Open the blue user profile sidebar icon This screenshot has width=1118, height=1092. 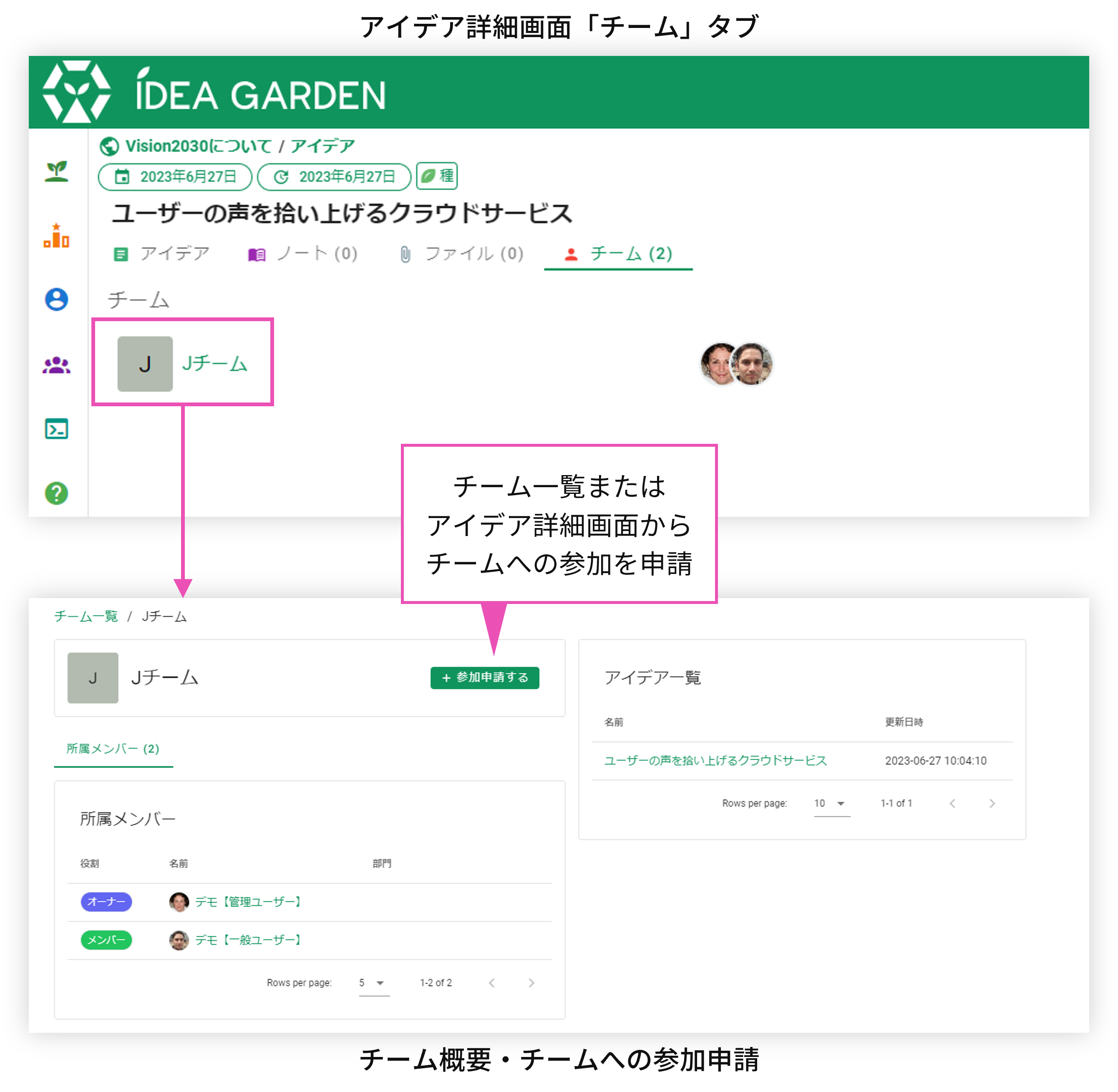pyautogui.click(x=56, y=299)
